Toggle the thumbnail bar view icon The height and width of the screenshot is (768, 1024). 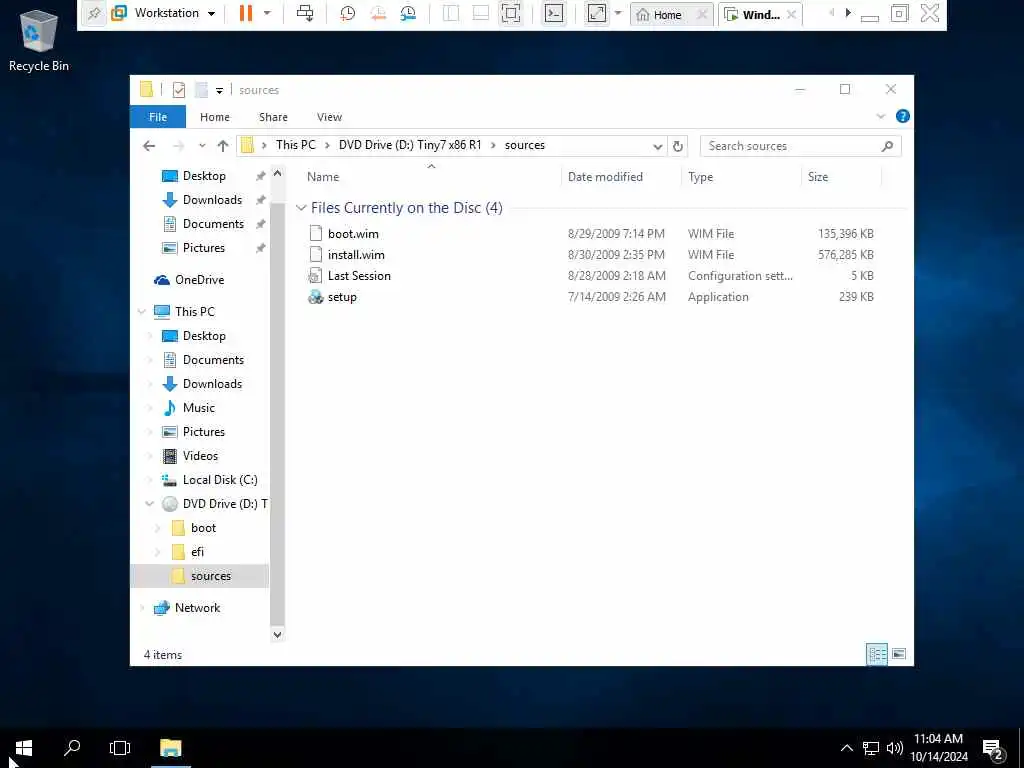(481, 13)
